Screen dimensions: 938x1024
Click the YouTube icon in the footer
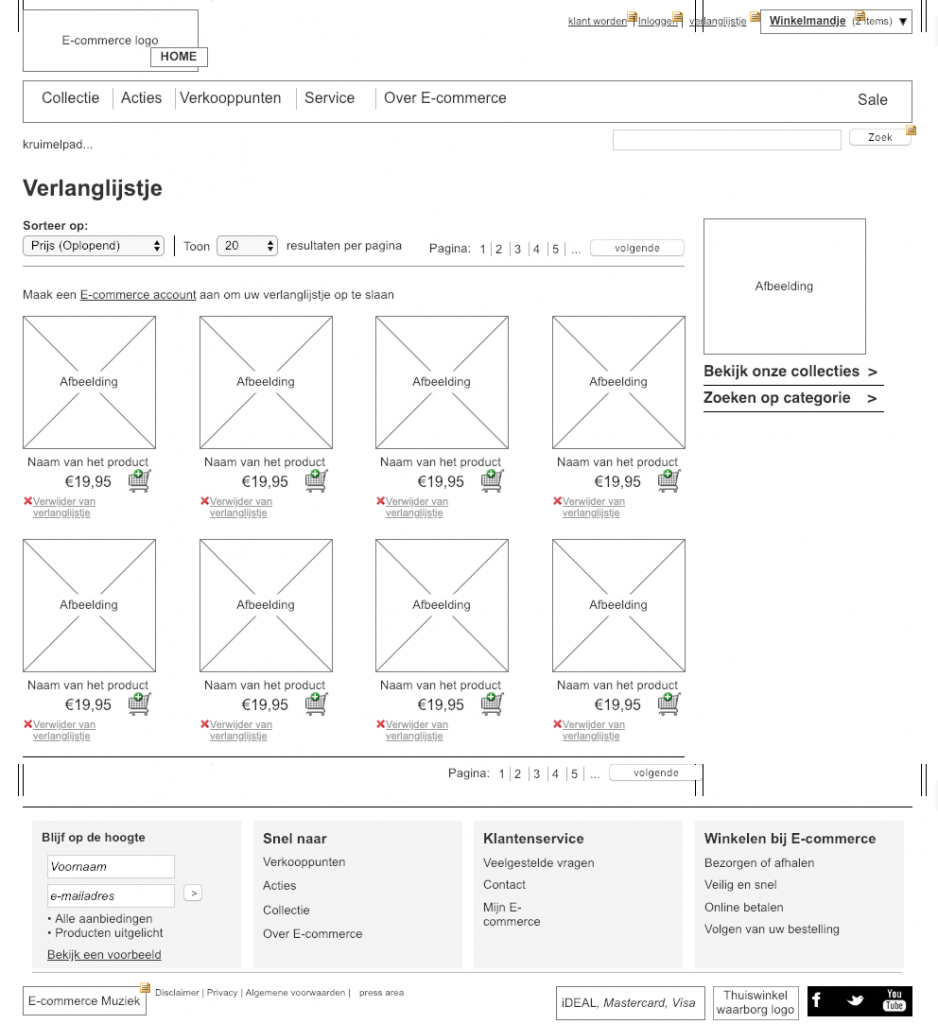pyautogui.click(x=894, y=1000)
